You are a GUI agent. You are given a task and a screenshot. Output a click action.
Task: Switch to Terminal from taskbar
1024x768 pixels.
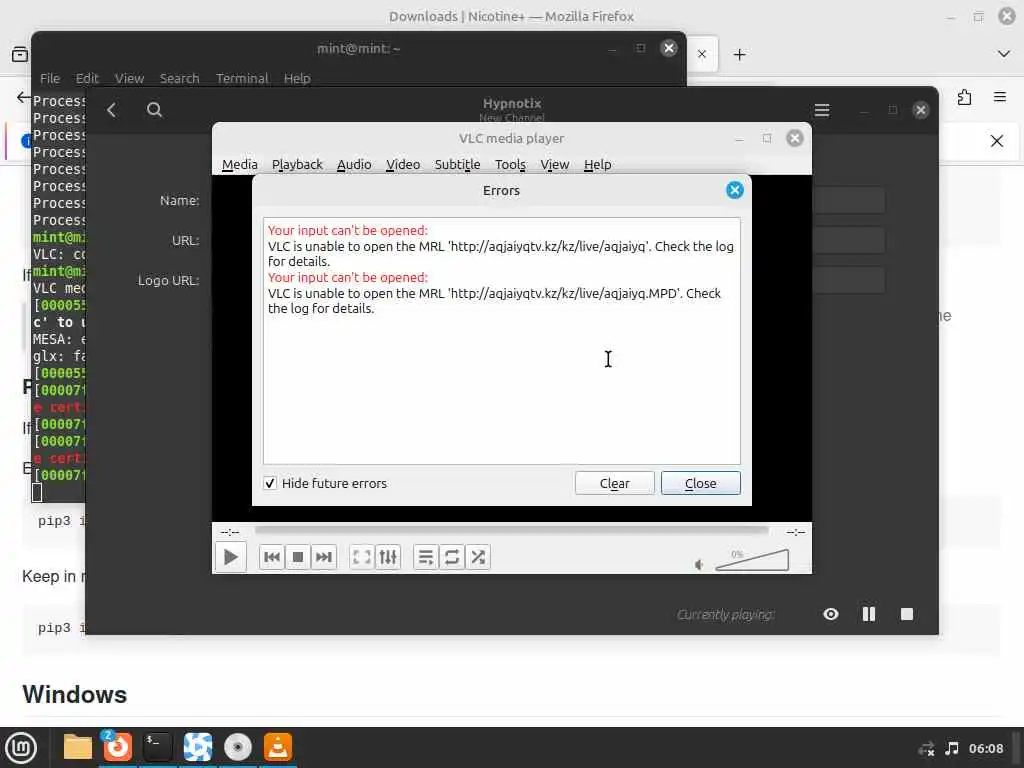coord(157,747)
